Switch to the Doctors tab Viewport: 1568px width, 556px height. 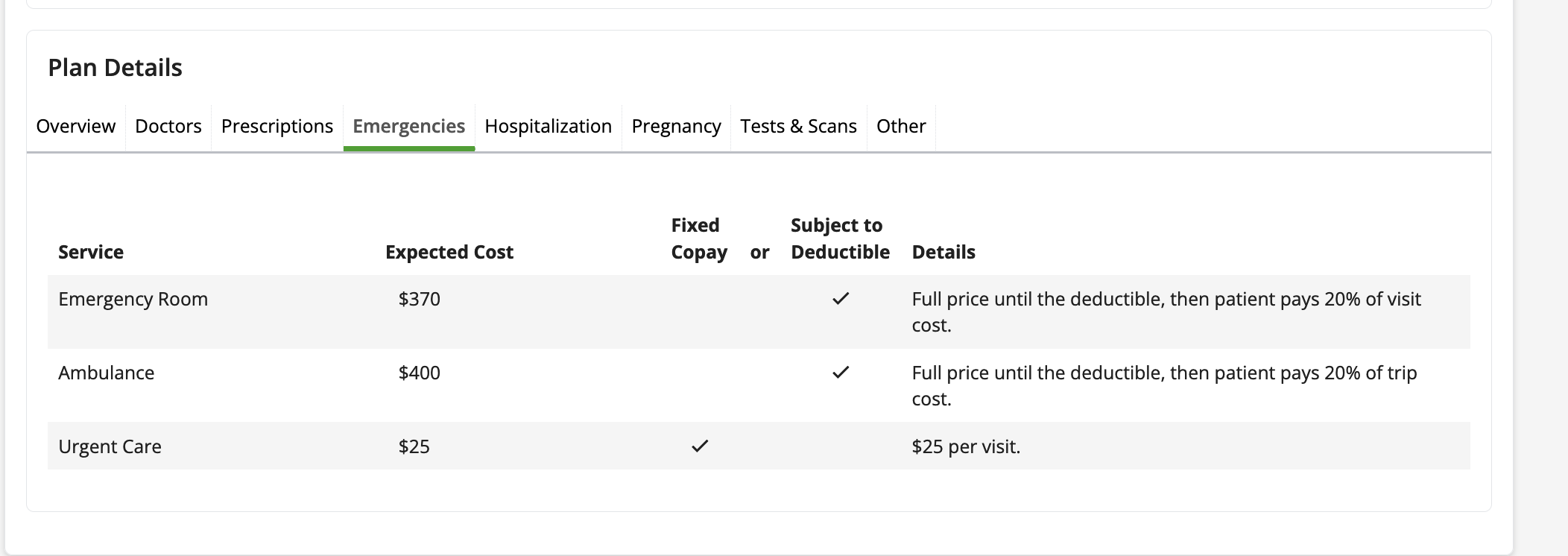tap(168, 127)
